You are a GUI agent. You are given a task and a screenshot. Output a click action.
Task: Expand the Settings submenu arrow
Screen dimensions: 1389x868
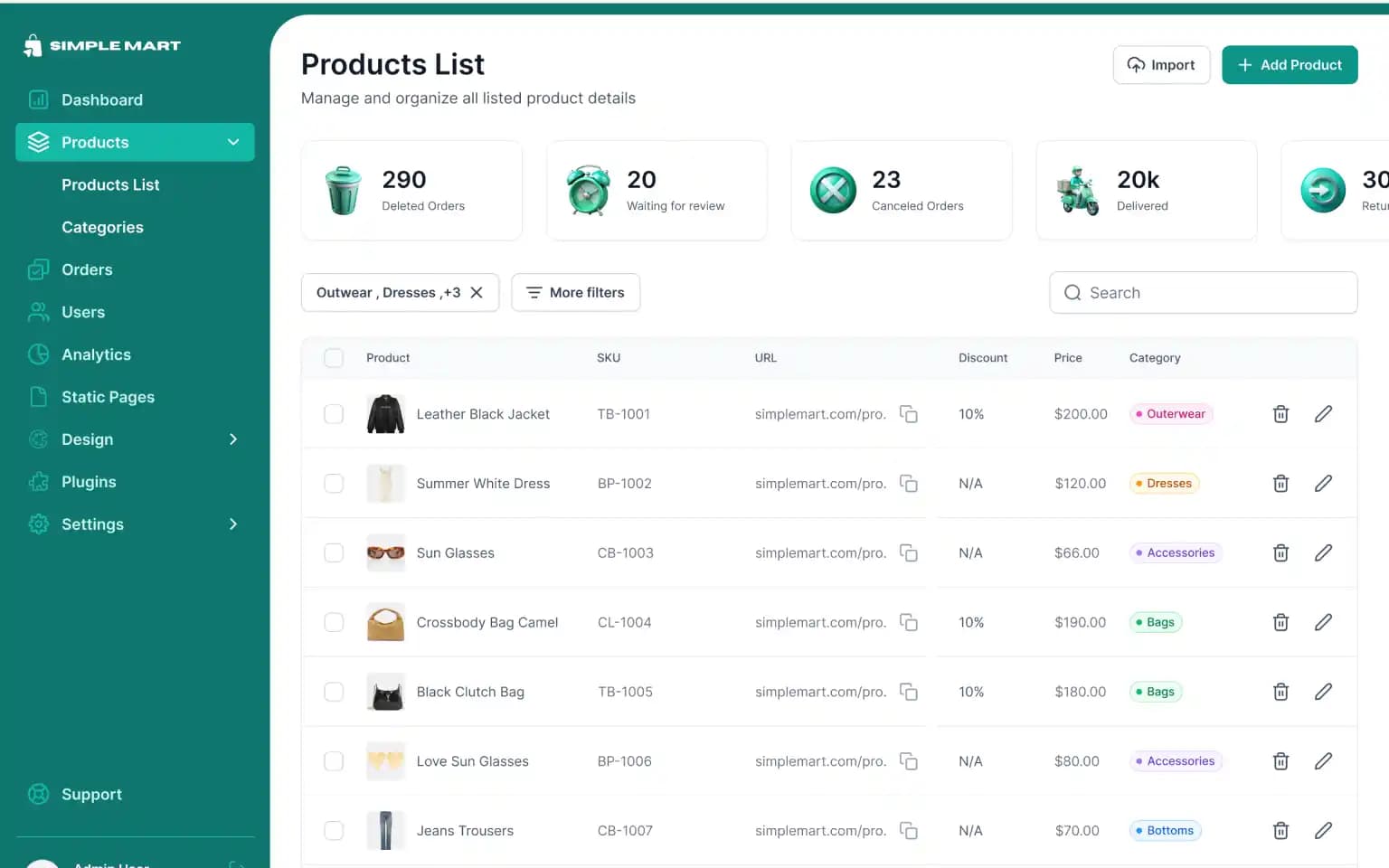point(233,524)
